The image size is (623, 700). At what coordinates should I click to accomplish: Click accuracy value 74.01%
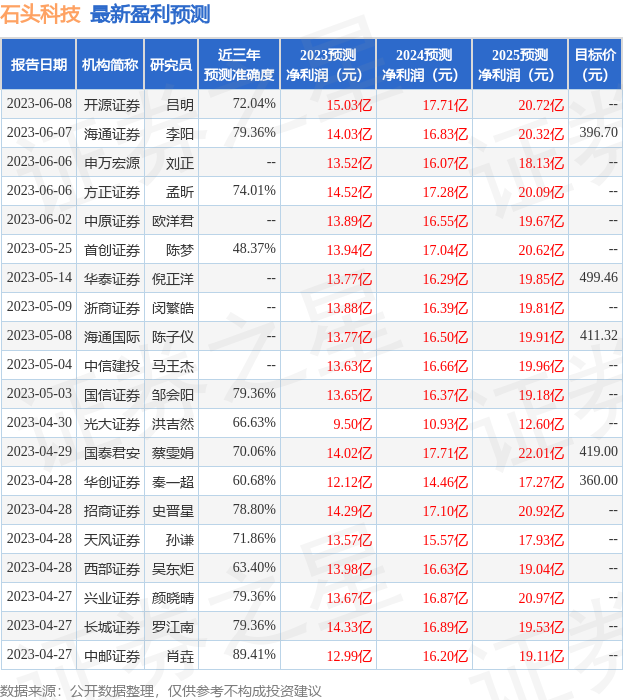[254, 191]
